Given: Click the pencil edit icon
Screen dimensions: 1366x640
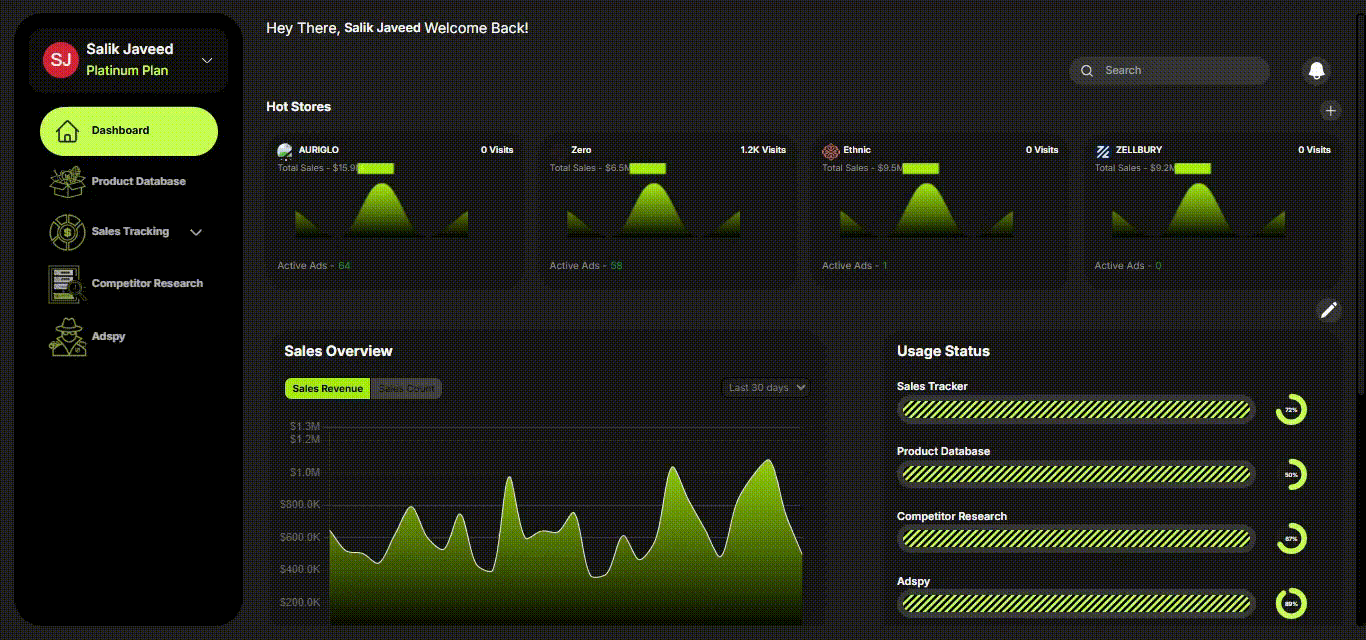Looking at the screenshot, I should click(1328, 310).
